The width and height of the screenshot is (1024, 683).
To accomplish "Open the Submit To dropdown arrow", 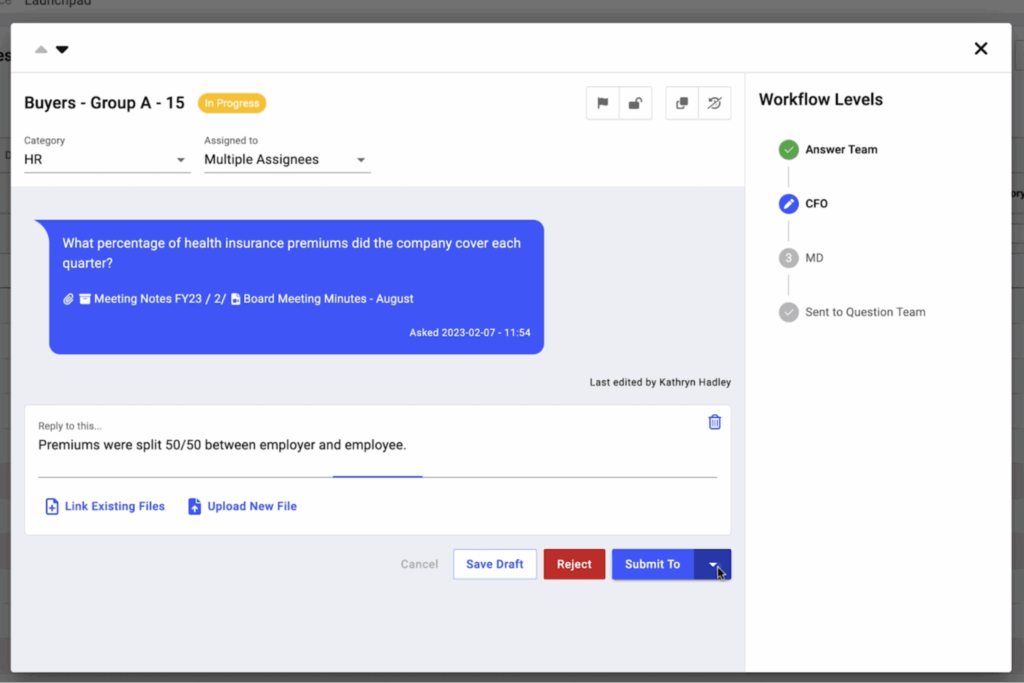I will pos(713,564).
